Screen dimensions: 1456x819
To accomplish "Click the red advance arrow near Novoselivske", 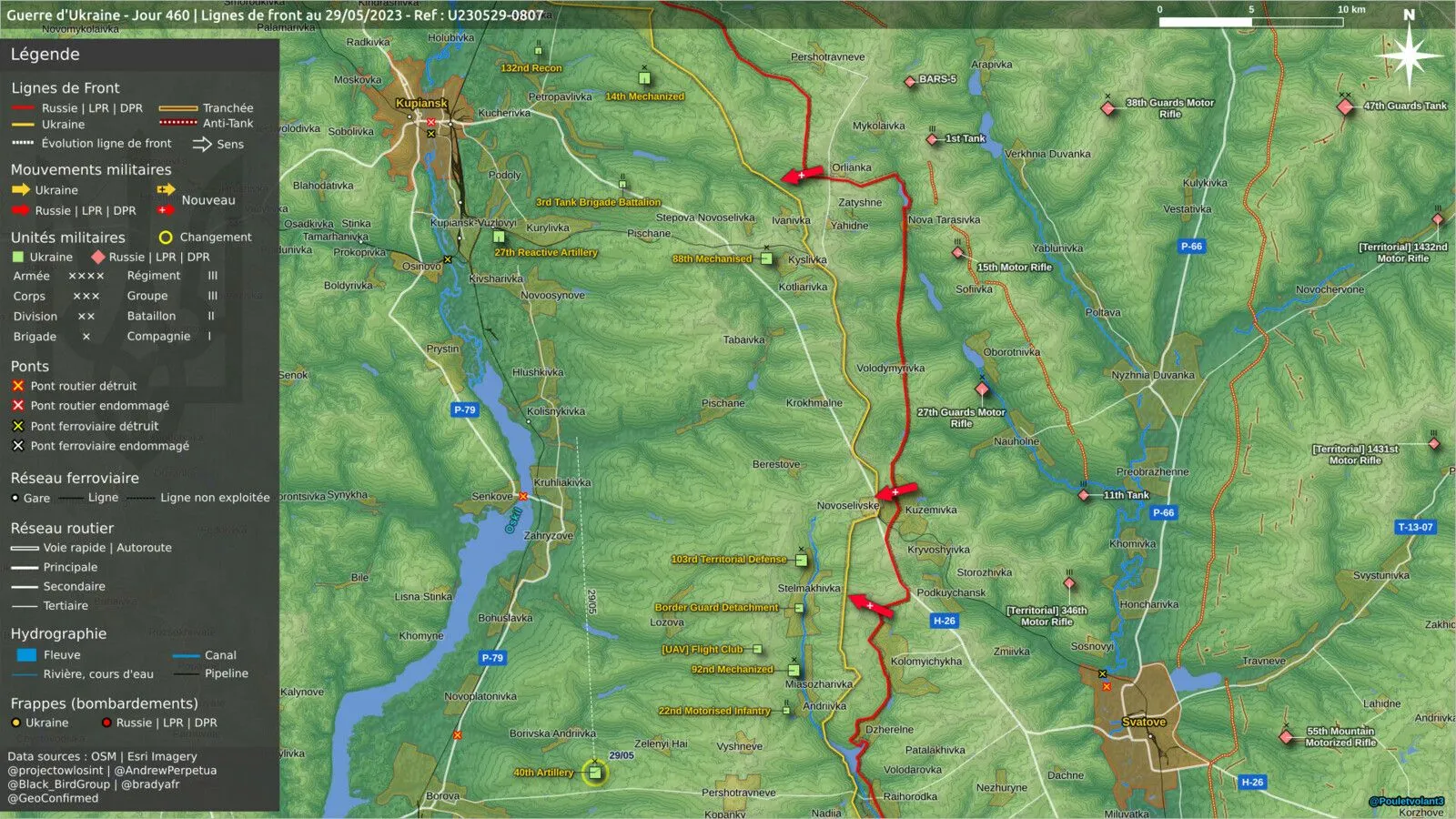I will pos(895,492).
